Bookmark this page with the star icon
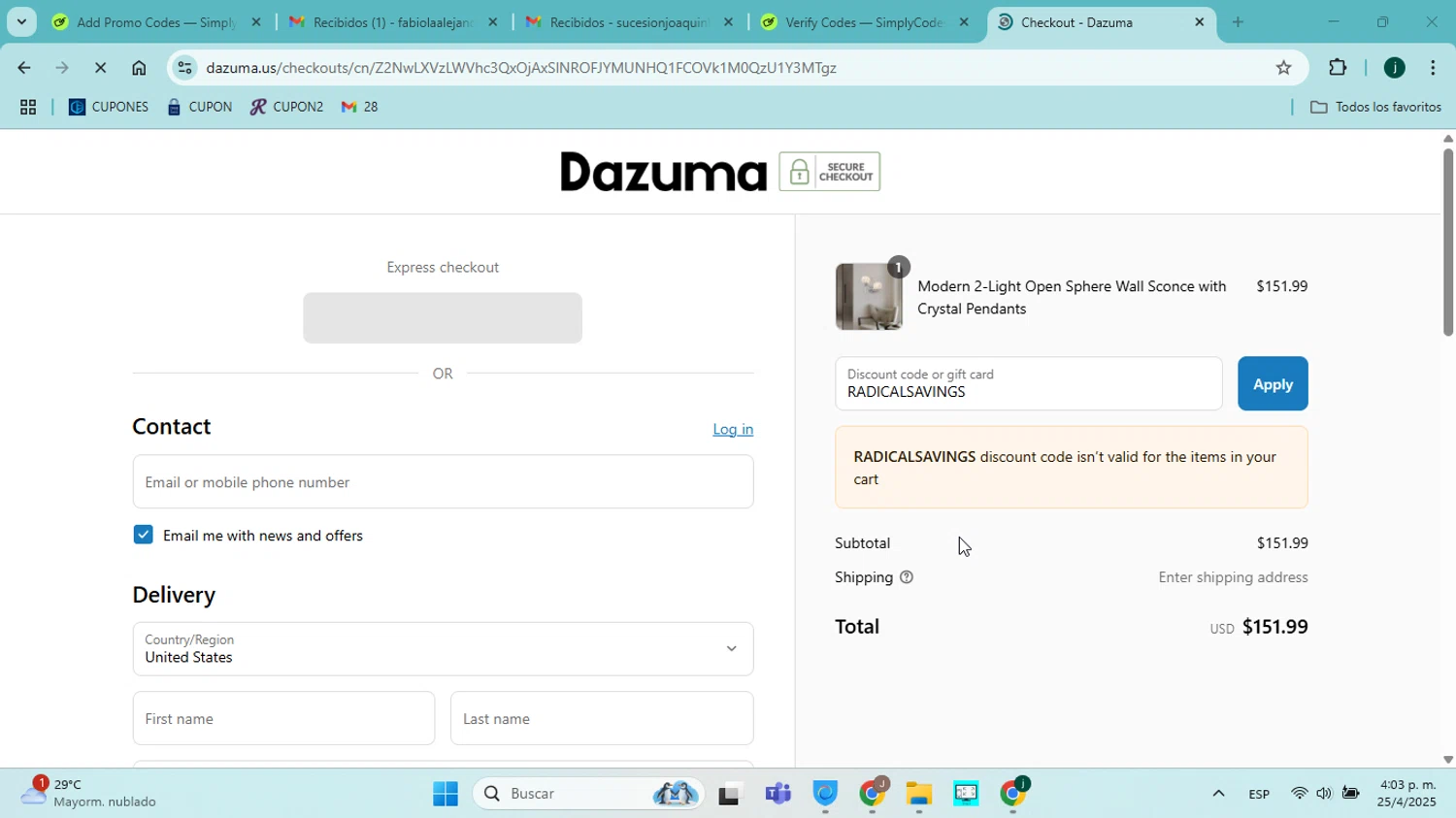 tap(1283, 68)
